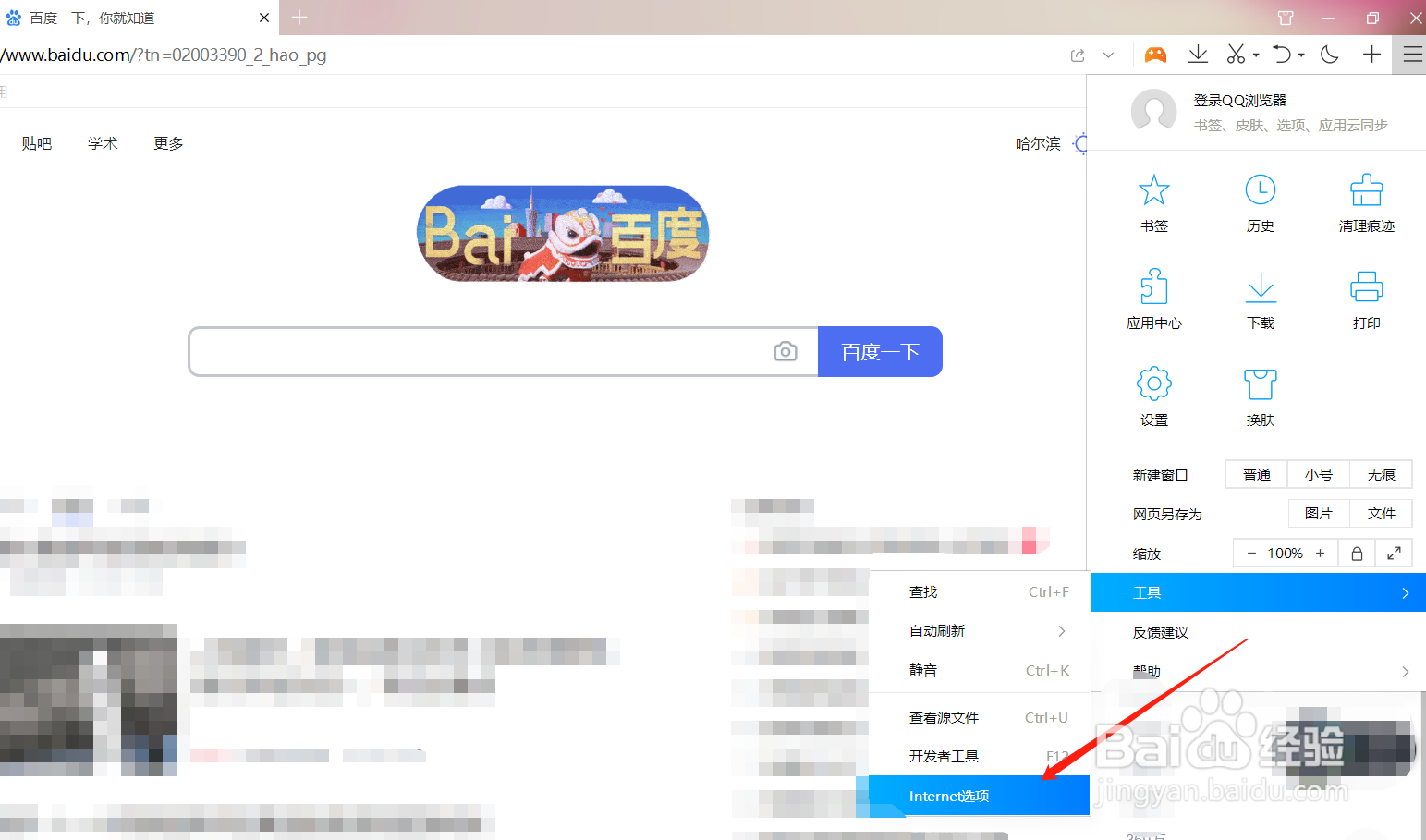1426x840 pixels.
Task: Open a new tab with plus button
Action: pyautogui.click(x=299, y=17)
